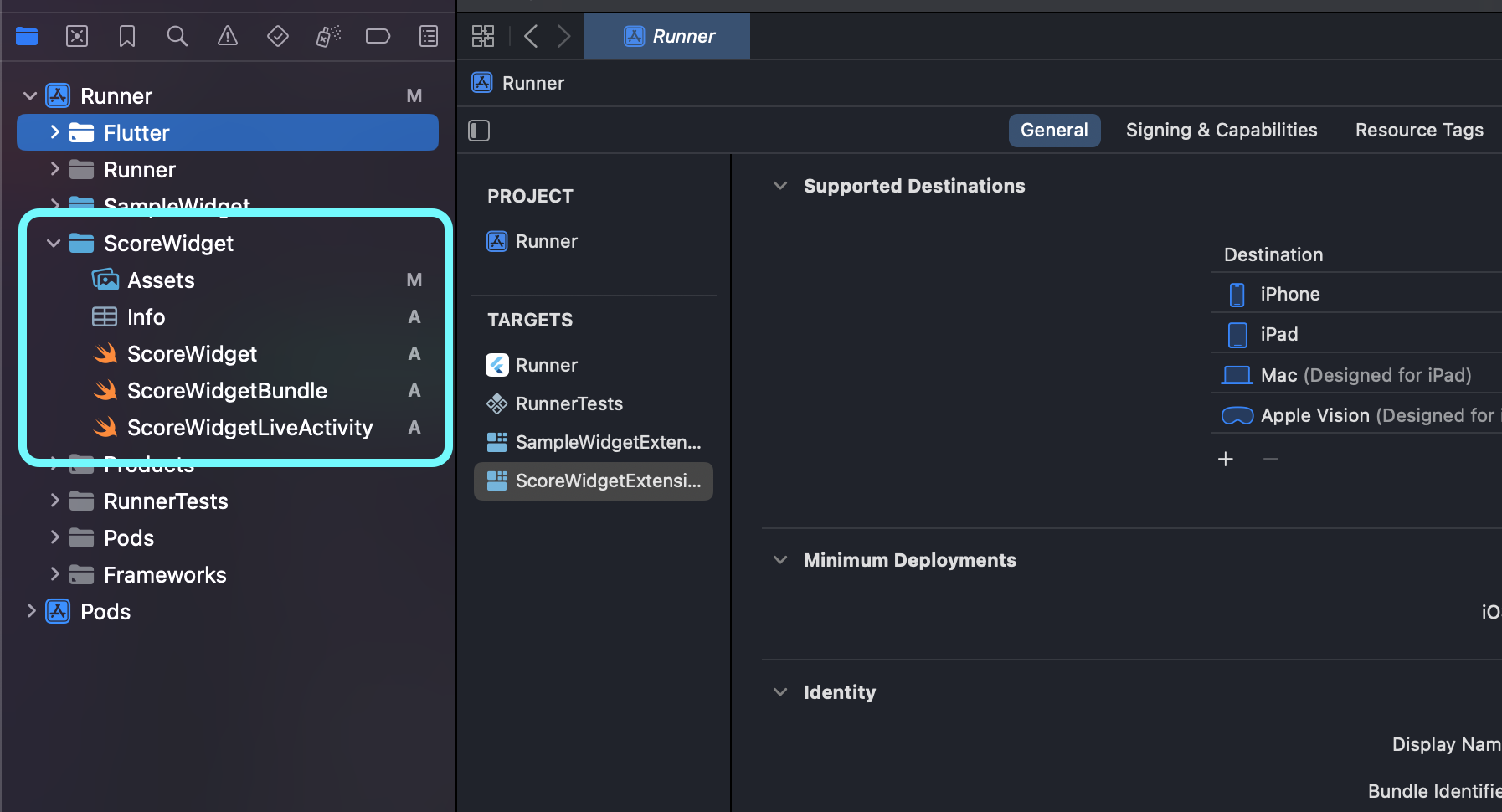The width and height of the screenshot is (1502, 812).
Task: Open the Report navigator icon
Action: coord(429,36)
